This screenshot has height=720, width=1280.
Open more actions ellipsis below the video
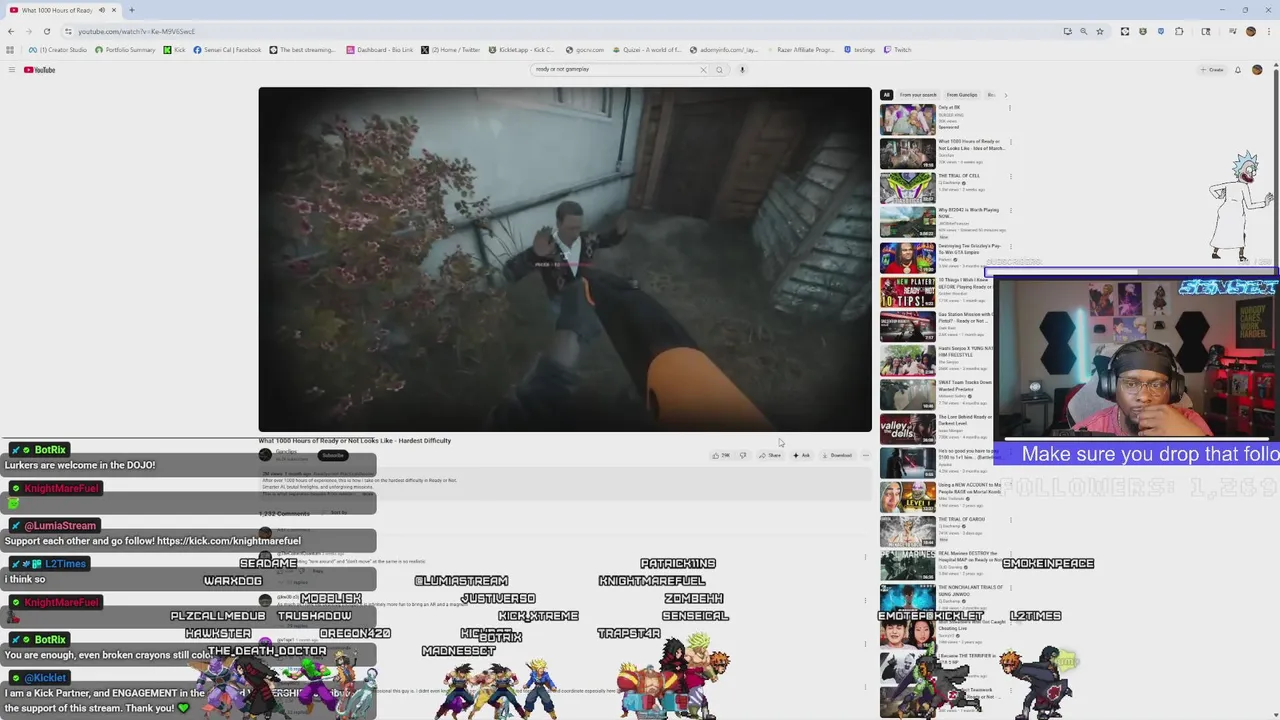click(866, 455)
